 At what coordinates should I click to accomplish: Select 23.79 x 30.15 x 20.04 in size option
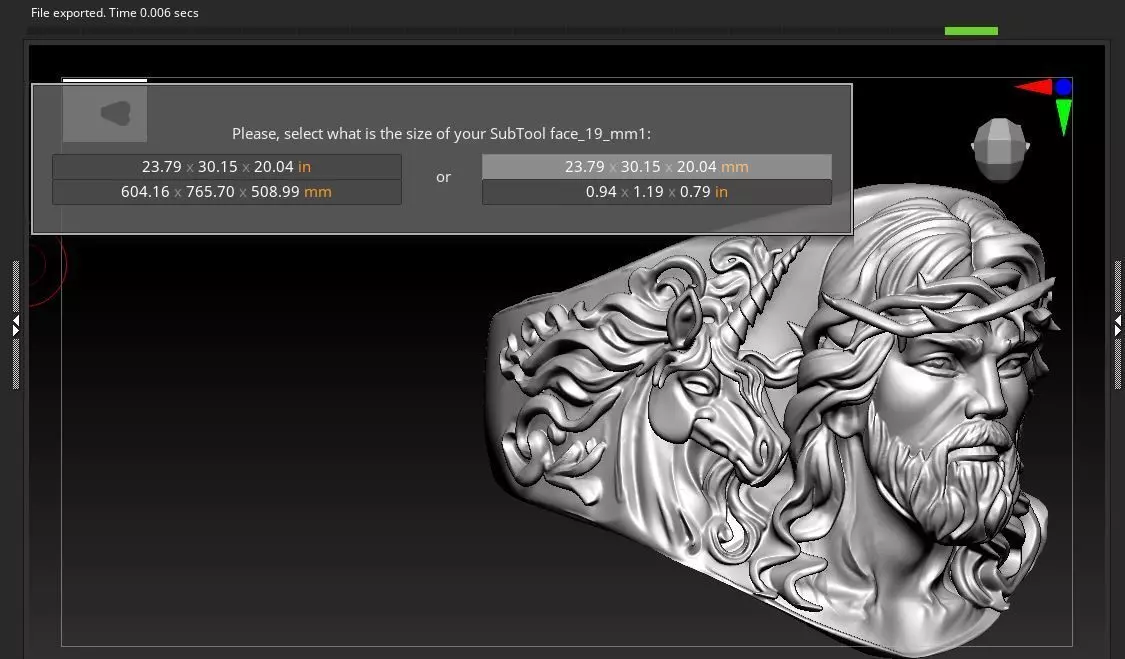point(227,167)
